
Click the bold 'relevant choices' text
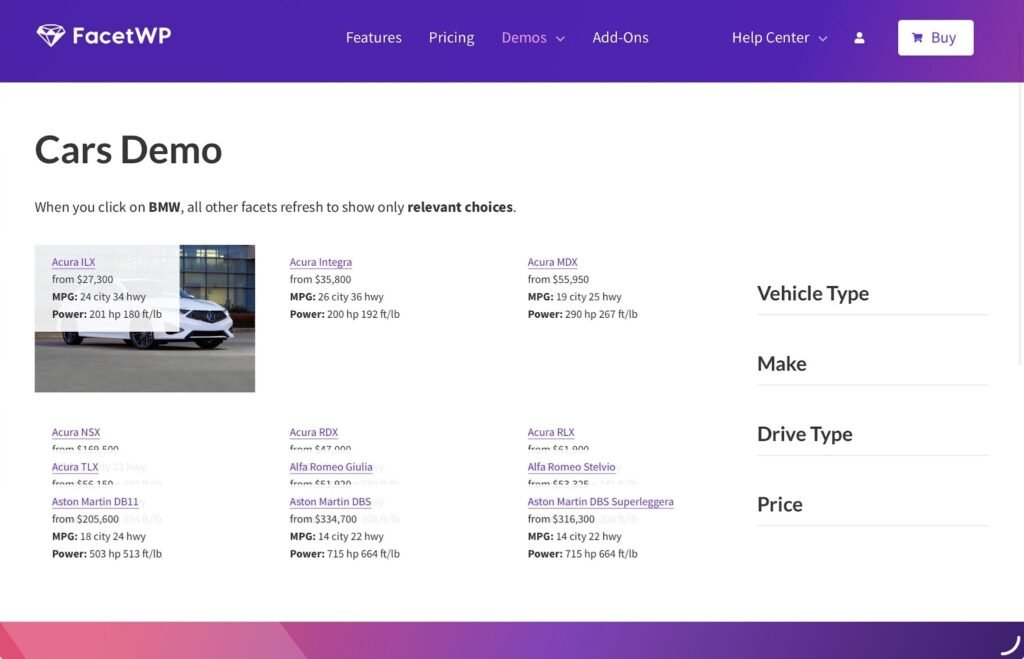point(460,207)
